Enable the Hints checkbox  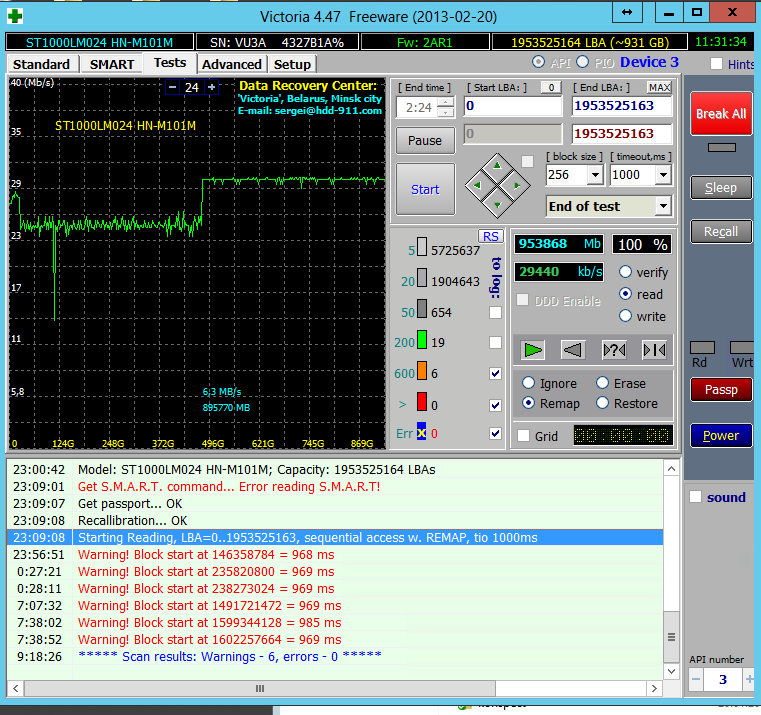click(x=716, y=64)
